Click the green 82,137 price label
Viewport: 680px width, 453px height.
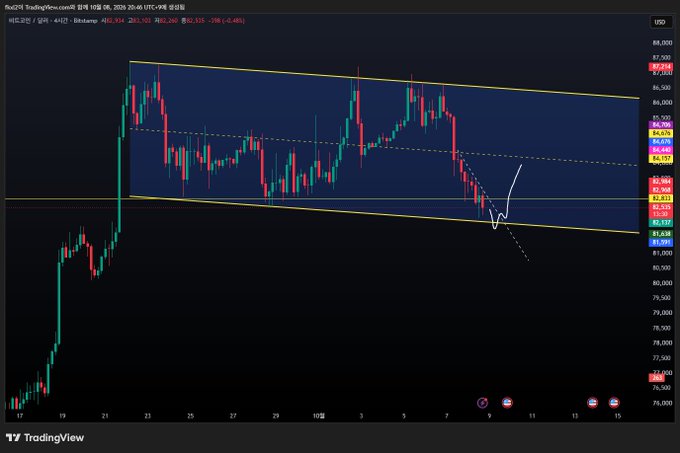tap(661, 222)
